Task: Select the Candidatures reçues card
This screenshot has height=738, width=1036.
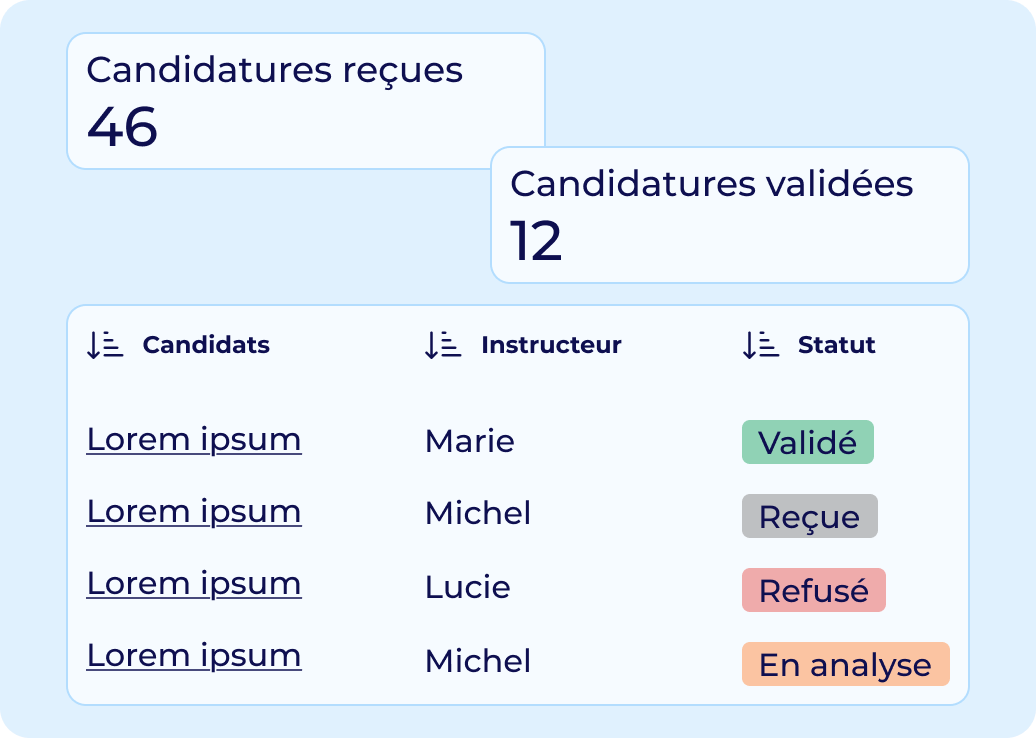Action: [x=306, y=101]
